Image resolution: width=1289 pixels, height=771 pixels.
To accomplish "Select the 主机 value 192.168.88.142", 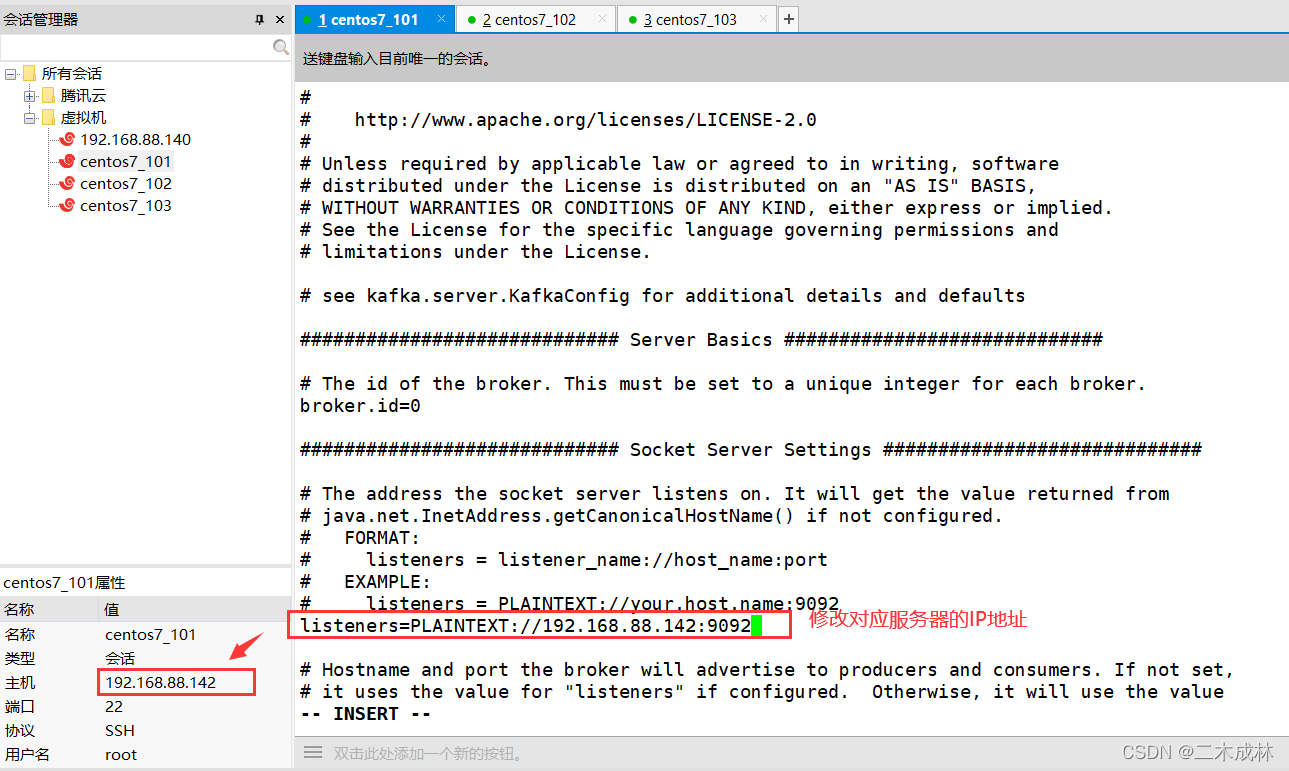I will 160,683.
